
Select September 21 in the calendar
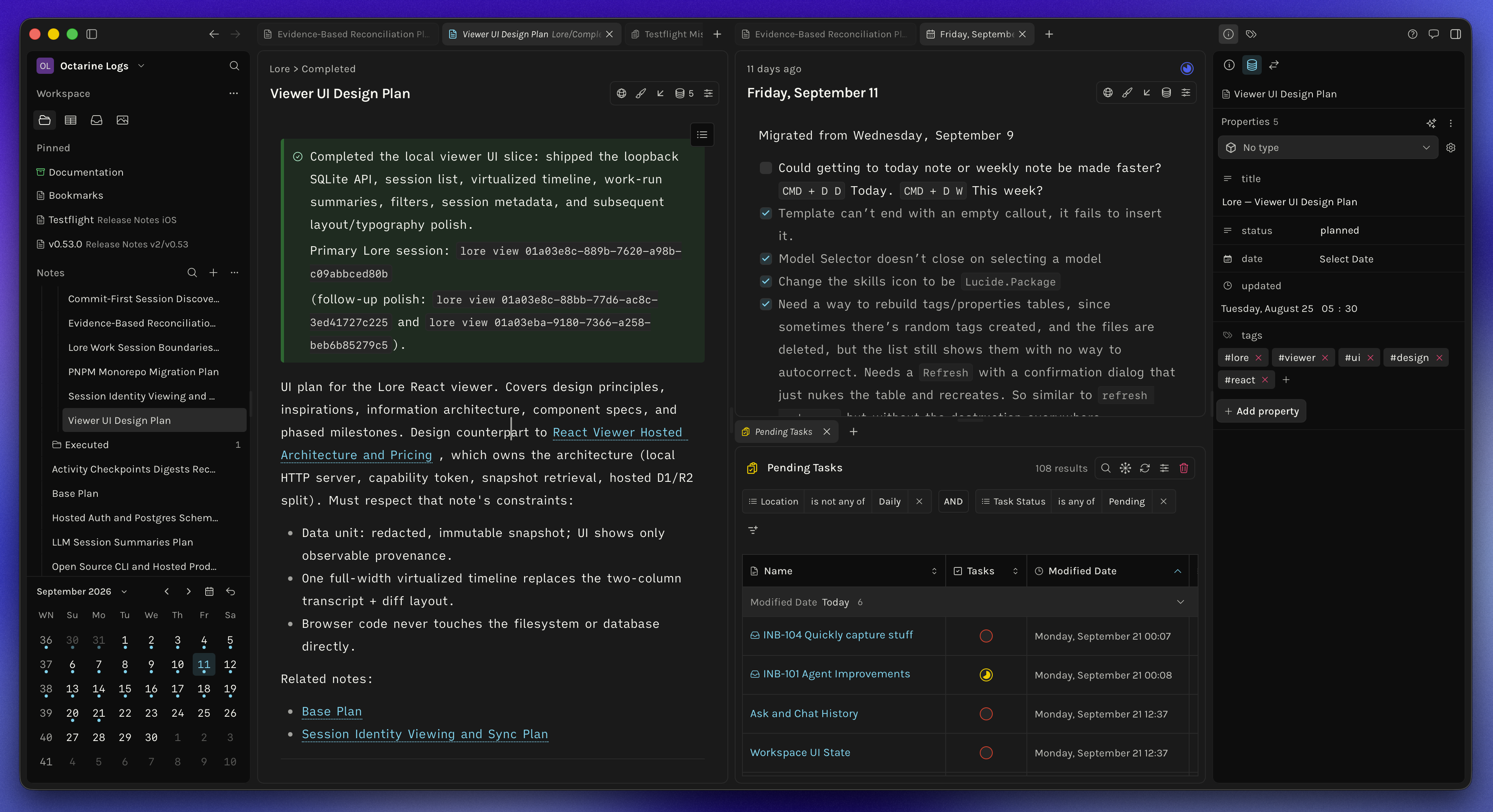pos(99,713)
